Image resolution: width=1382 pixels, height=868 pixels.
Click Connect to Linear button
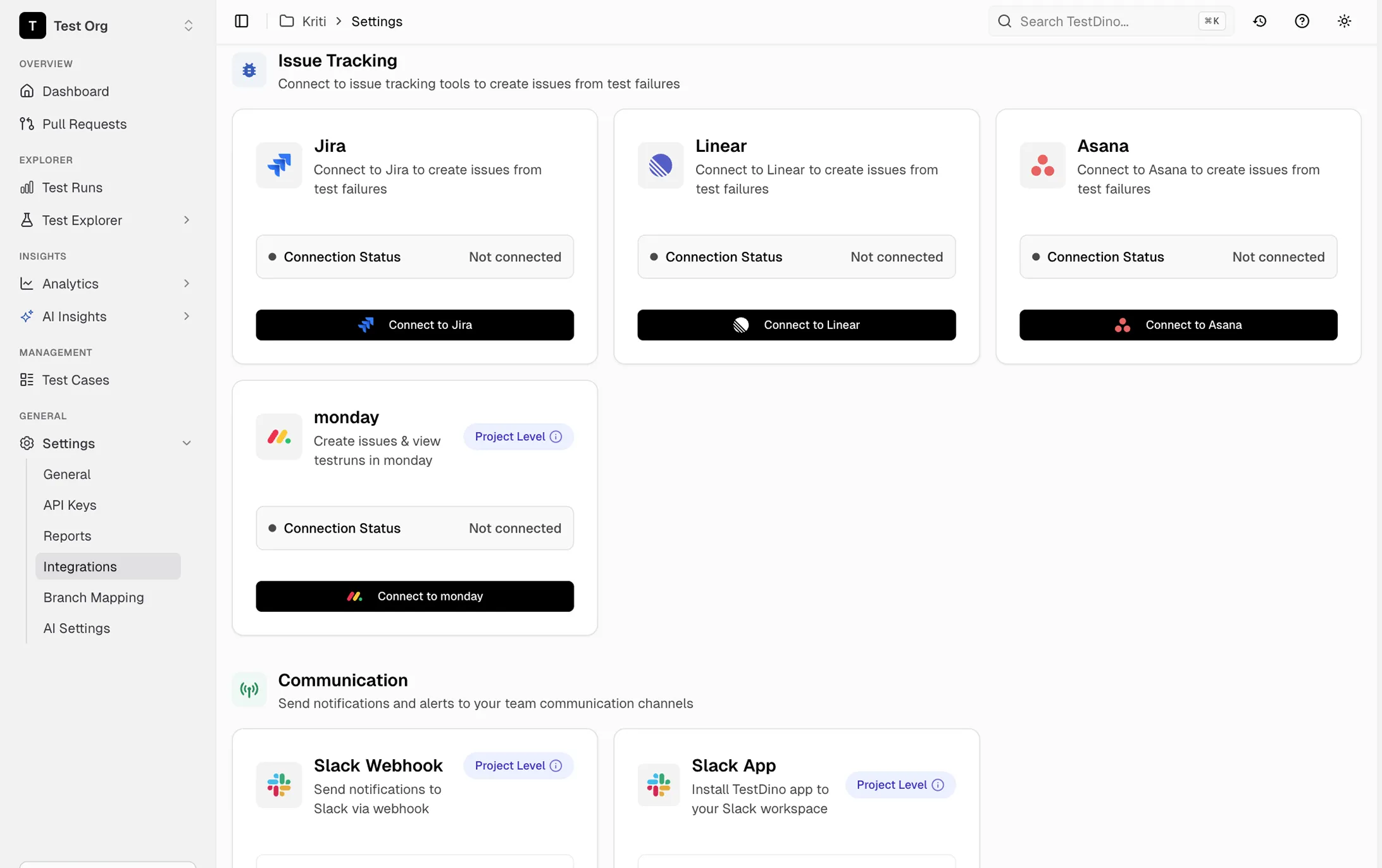click(x=796, y=325)
